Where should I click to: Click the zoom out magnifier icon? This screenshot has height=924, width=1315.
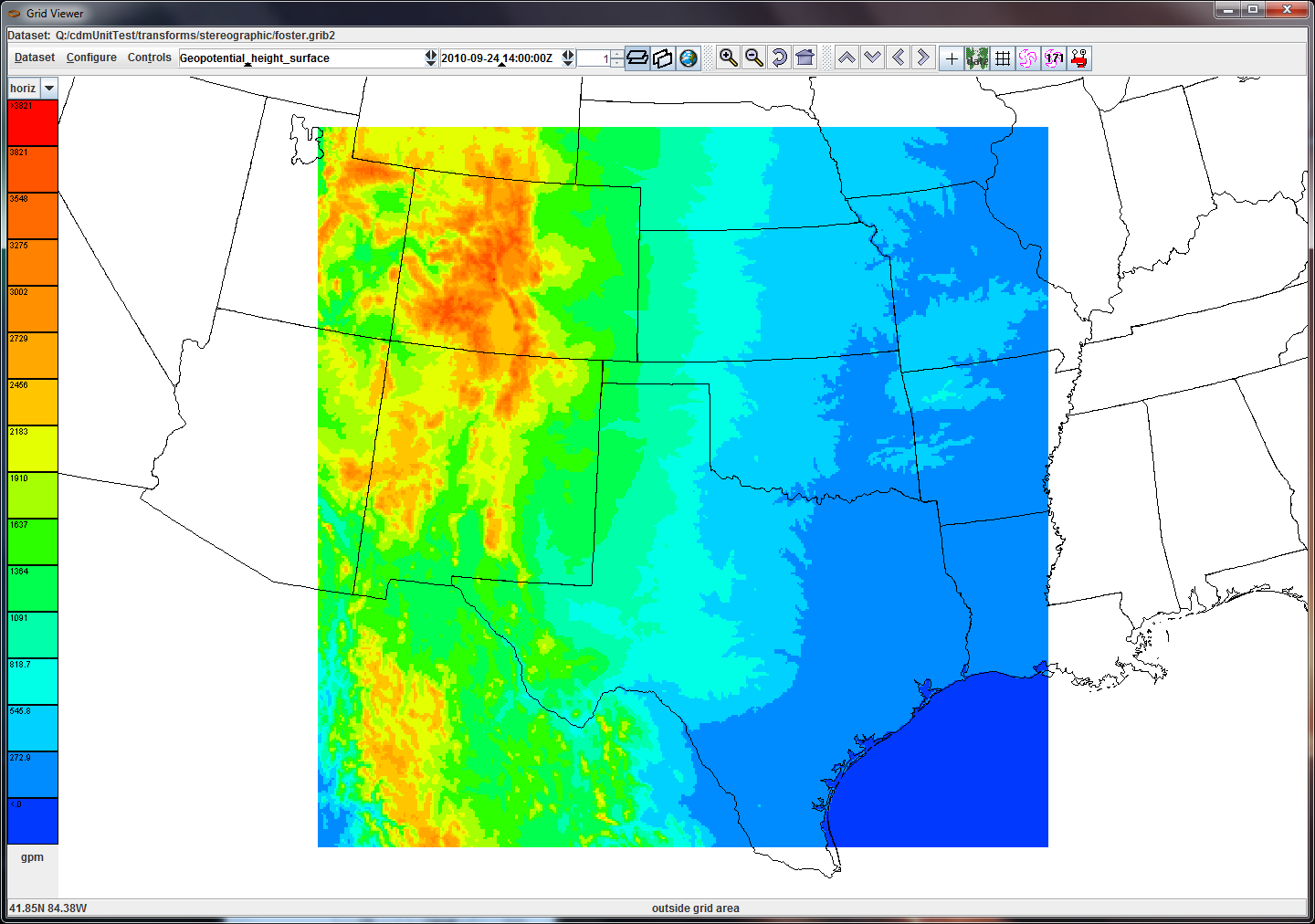pyautogui.click(x=753, y=58)
